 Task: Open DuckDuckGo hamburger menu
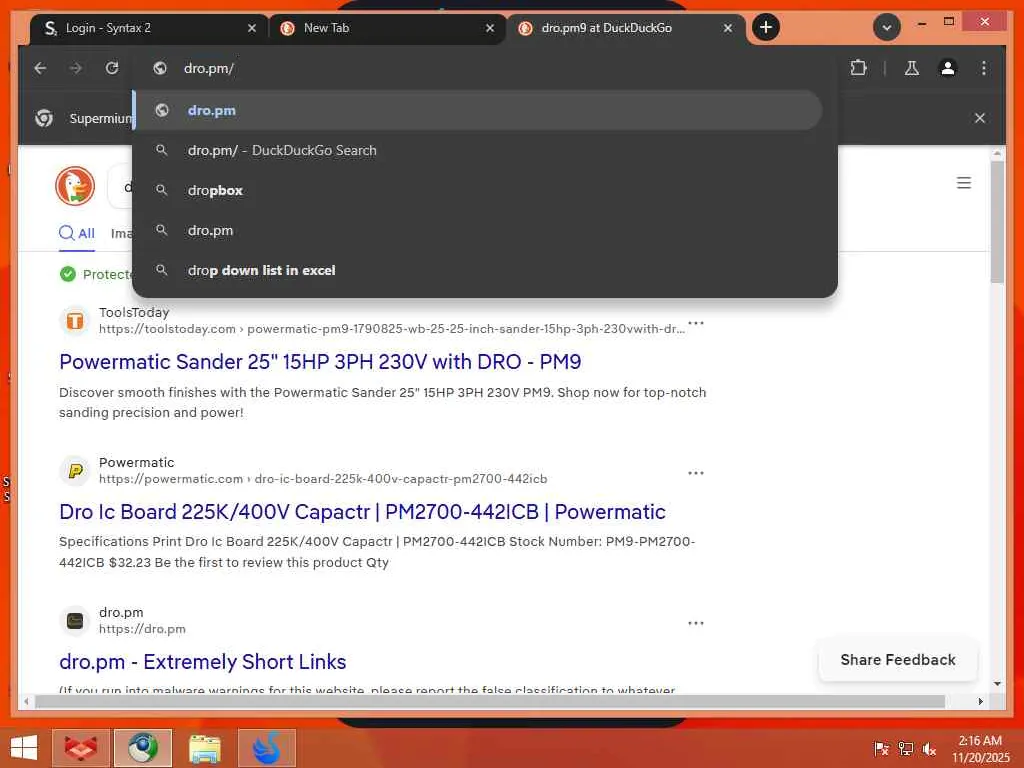pos(964,183)
